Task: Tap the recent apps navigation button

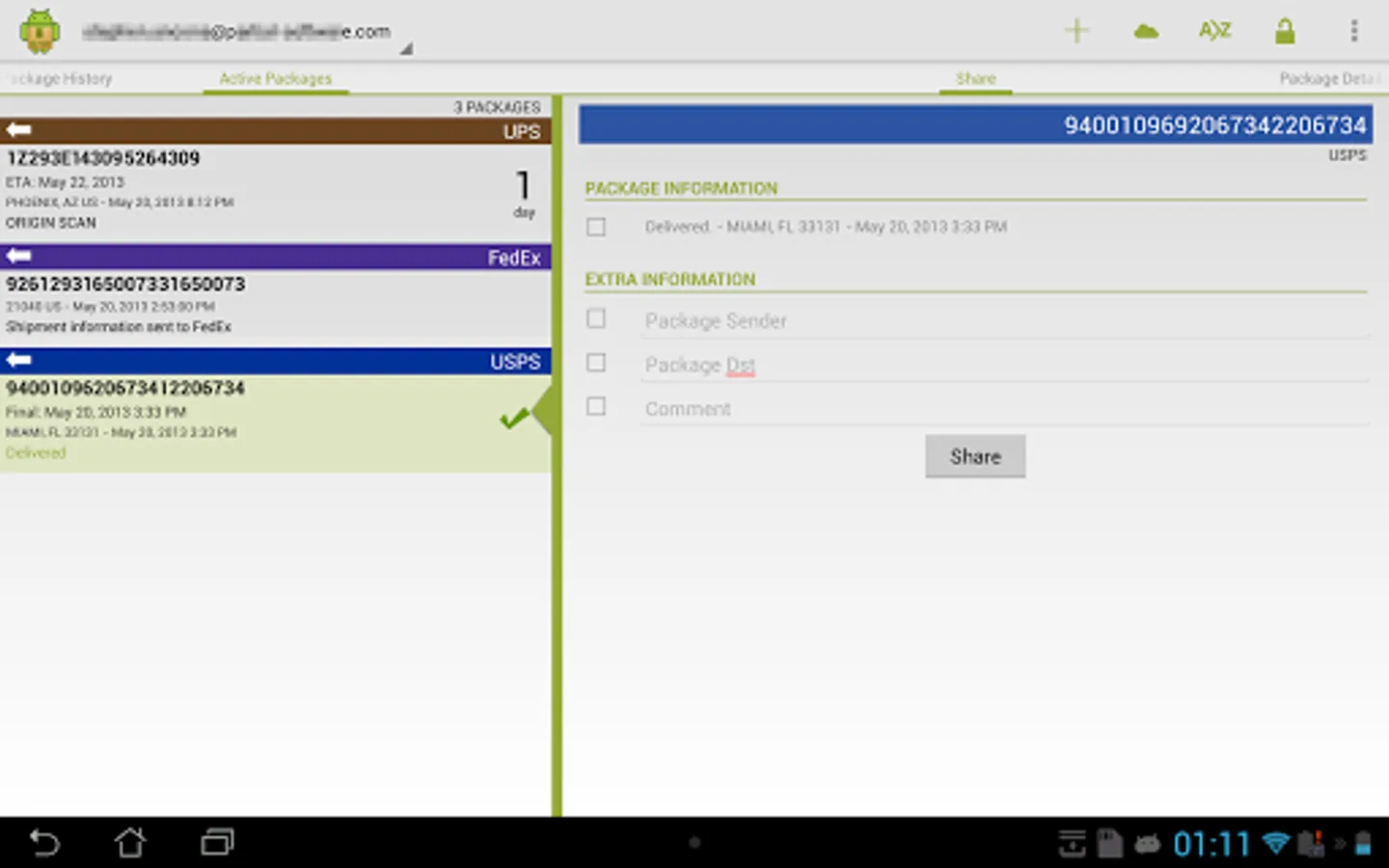Action: click(217, 843)
